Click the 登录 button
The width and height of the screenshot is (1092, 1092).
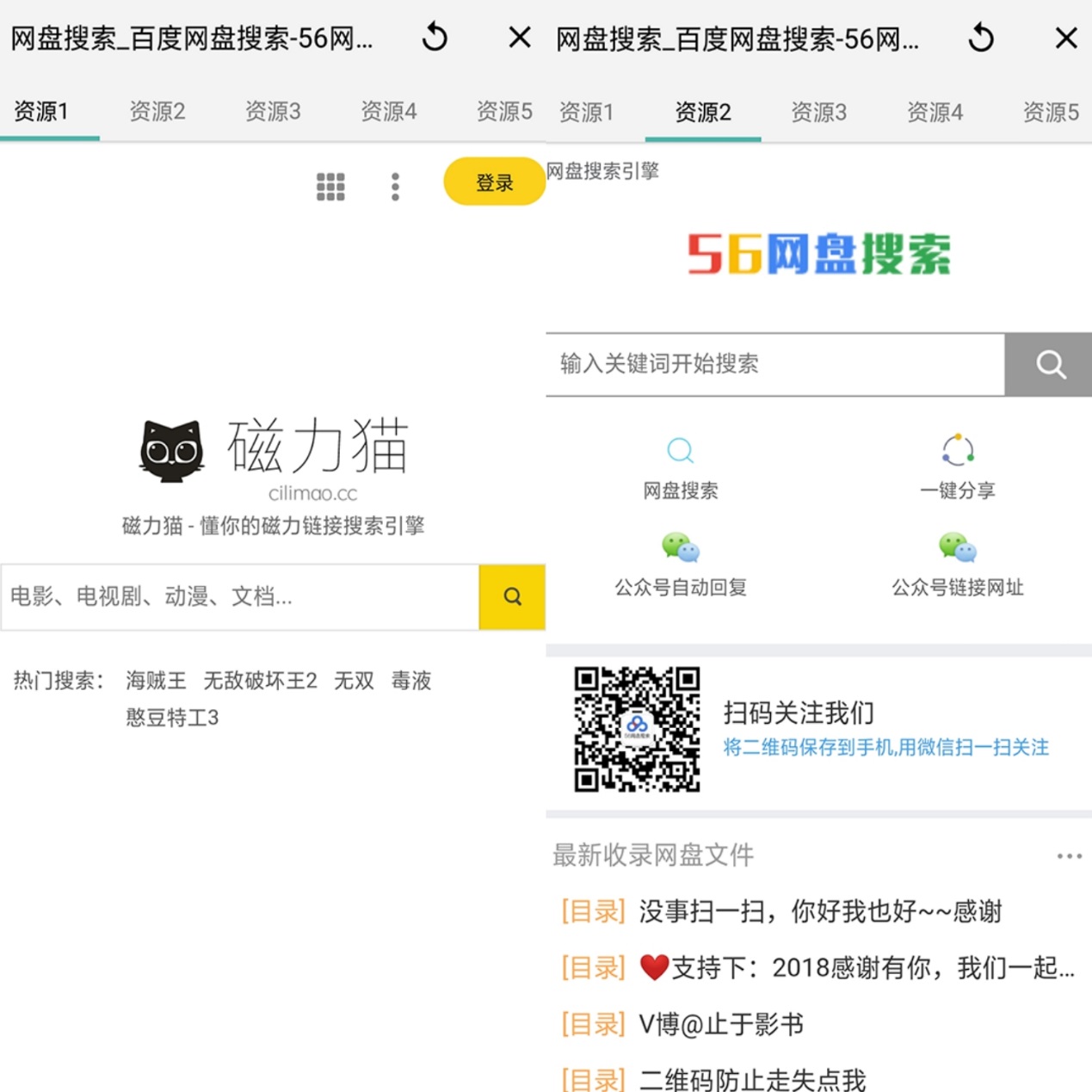[494, 182]
